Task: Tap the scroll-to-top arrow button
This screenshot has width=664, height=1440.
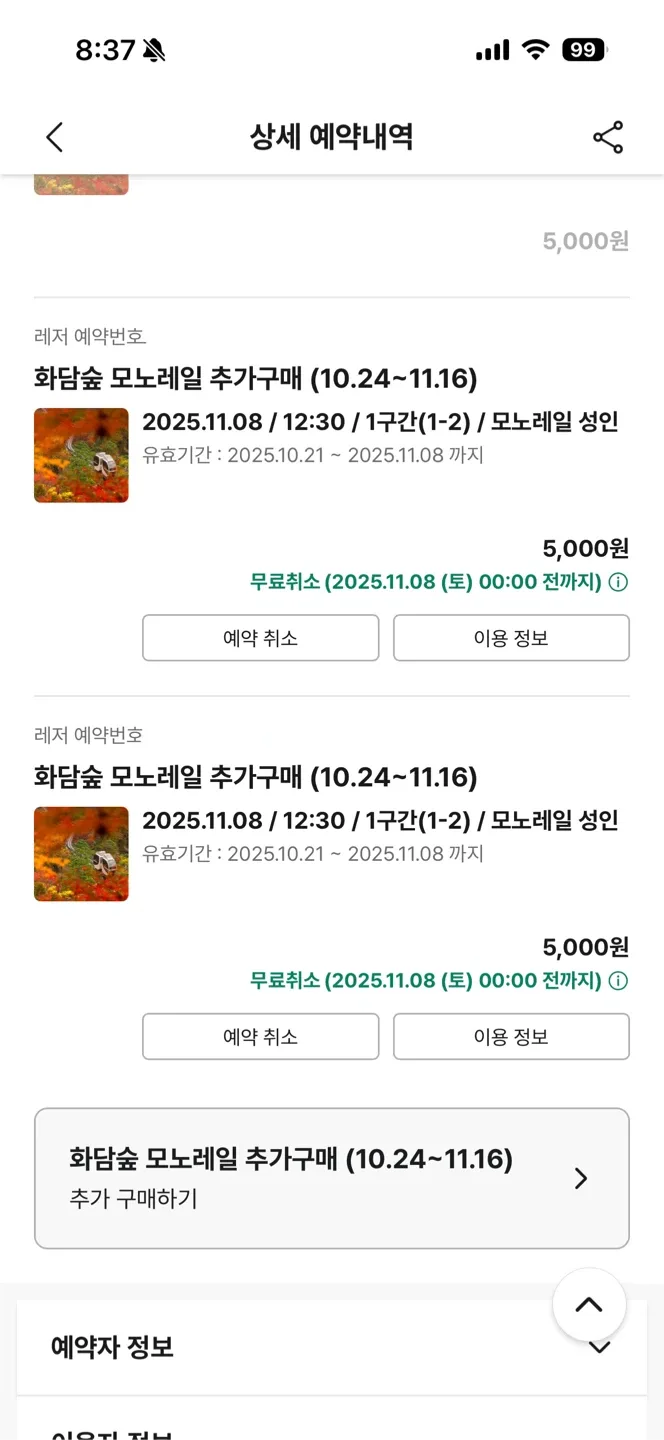Action: click(x=589, y=1305)
